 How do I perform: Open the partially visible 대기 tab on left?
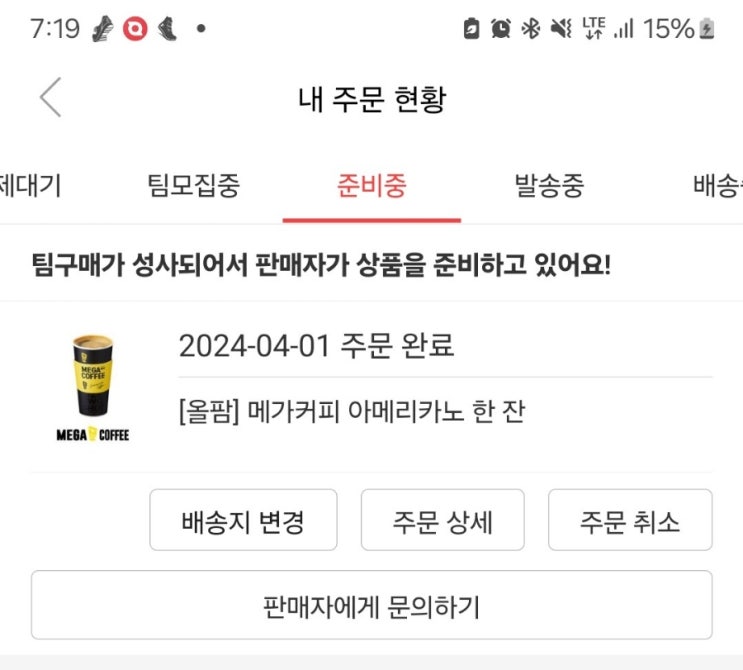(30, 185)
